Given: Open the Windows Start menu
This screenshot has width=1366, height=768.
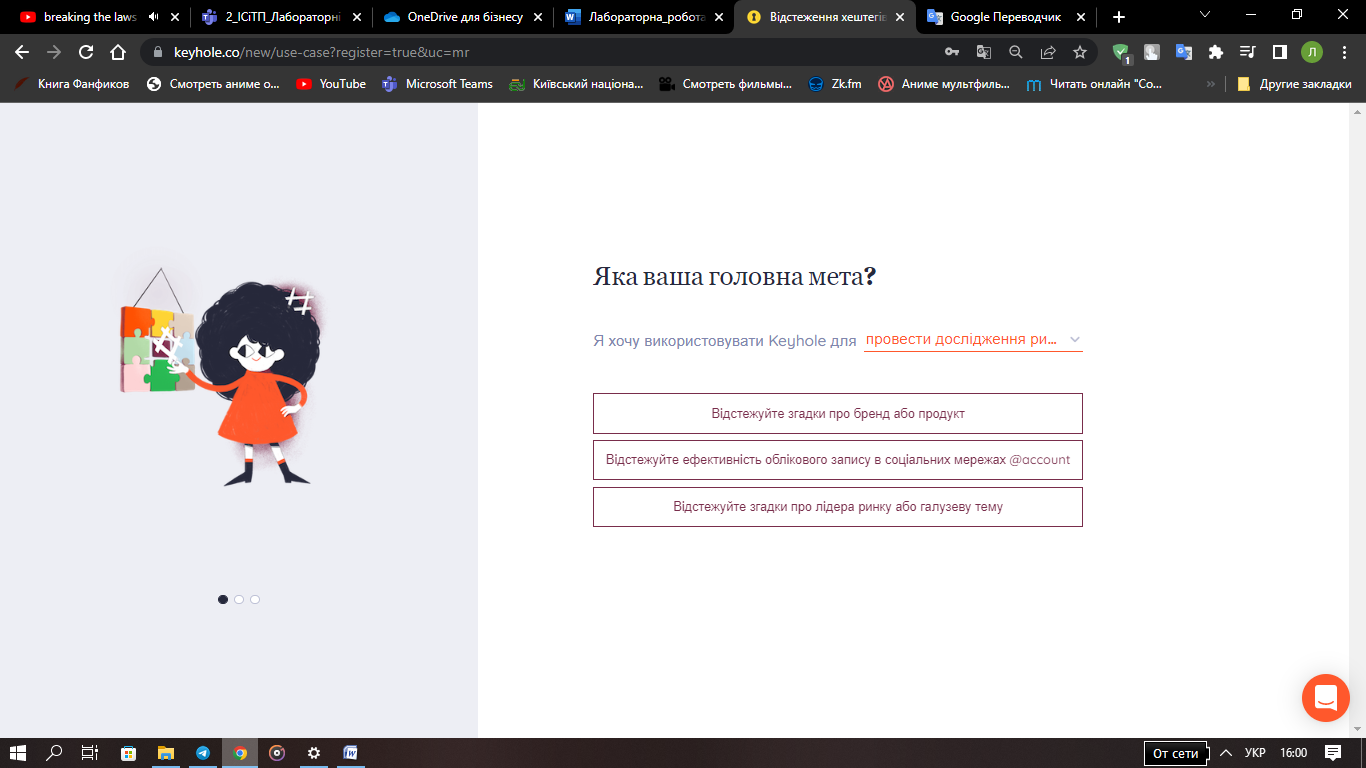Looking at the screenshot, I should click(x=17, y=753).
